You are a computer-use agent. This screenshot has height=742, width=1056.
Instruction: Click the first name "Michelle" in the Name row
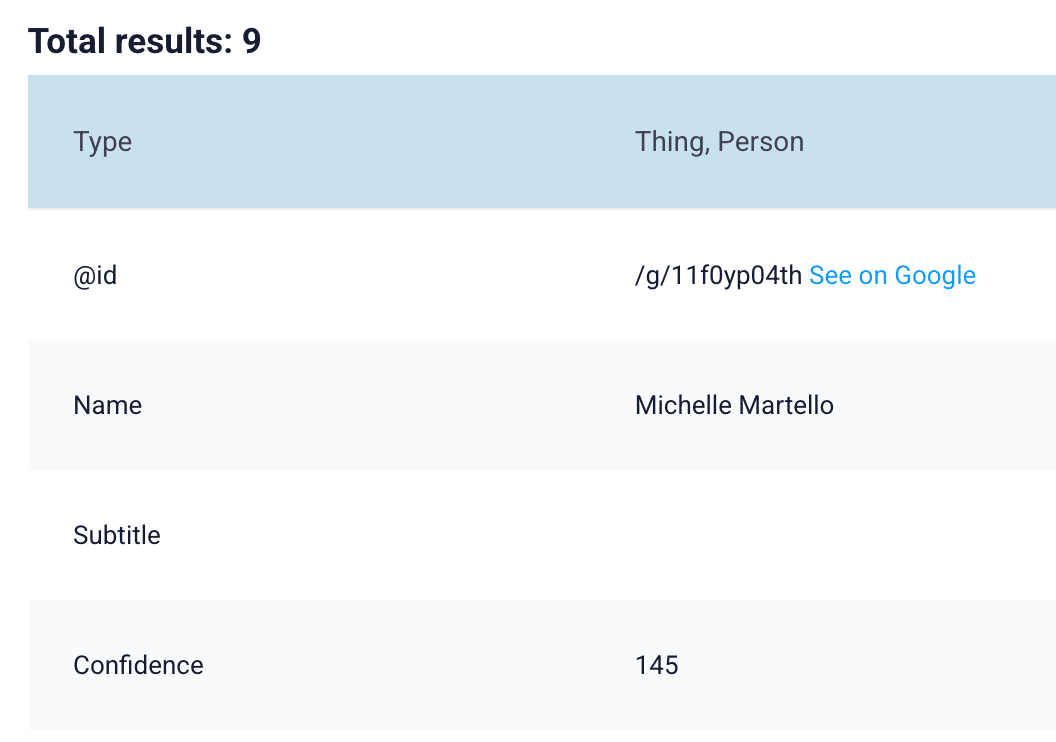683,405
